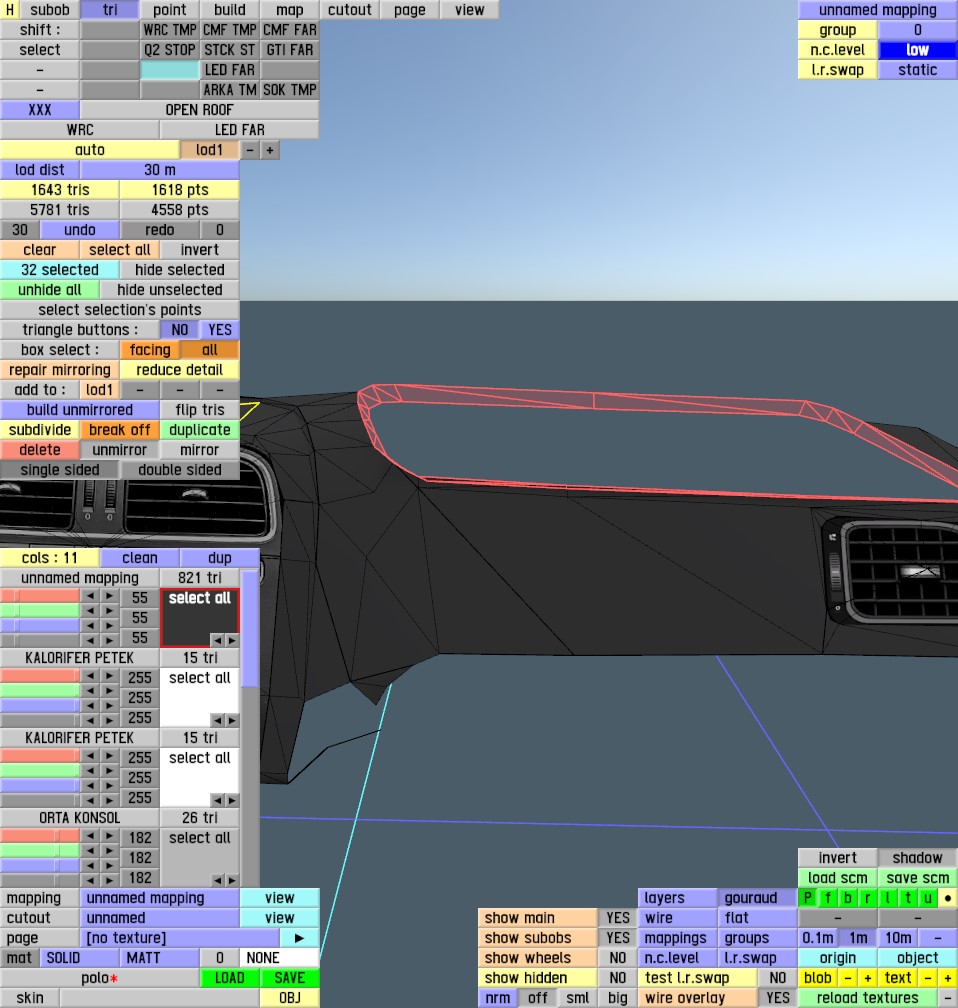Click the P layer button
Screen dimensions: 958x1008
(808, 897)
